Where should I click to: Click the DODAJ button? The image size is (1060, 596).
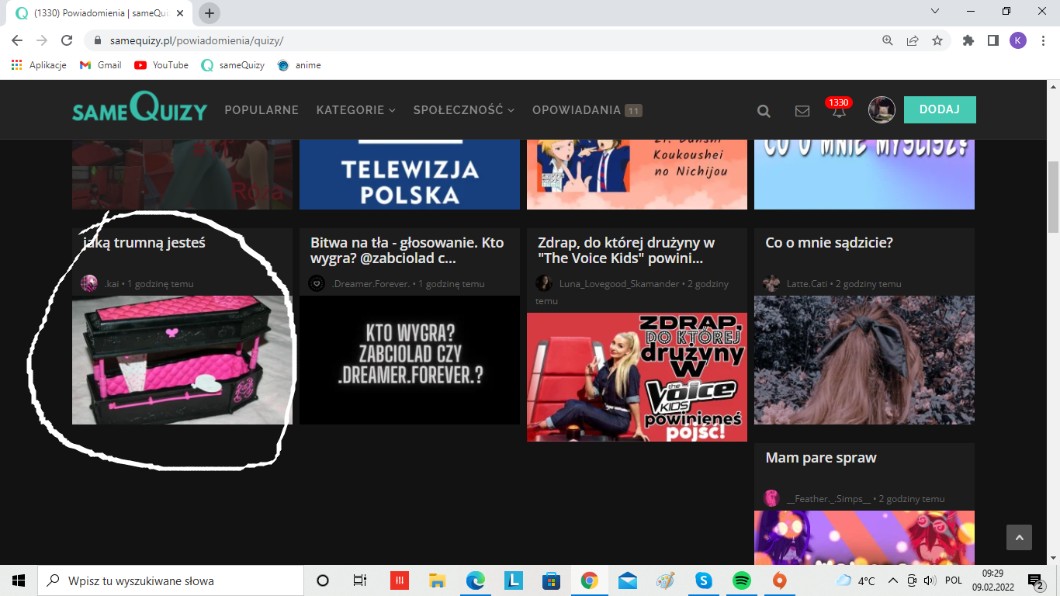[x=939, y=109]
